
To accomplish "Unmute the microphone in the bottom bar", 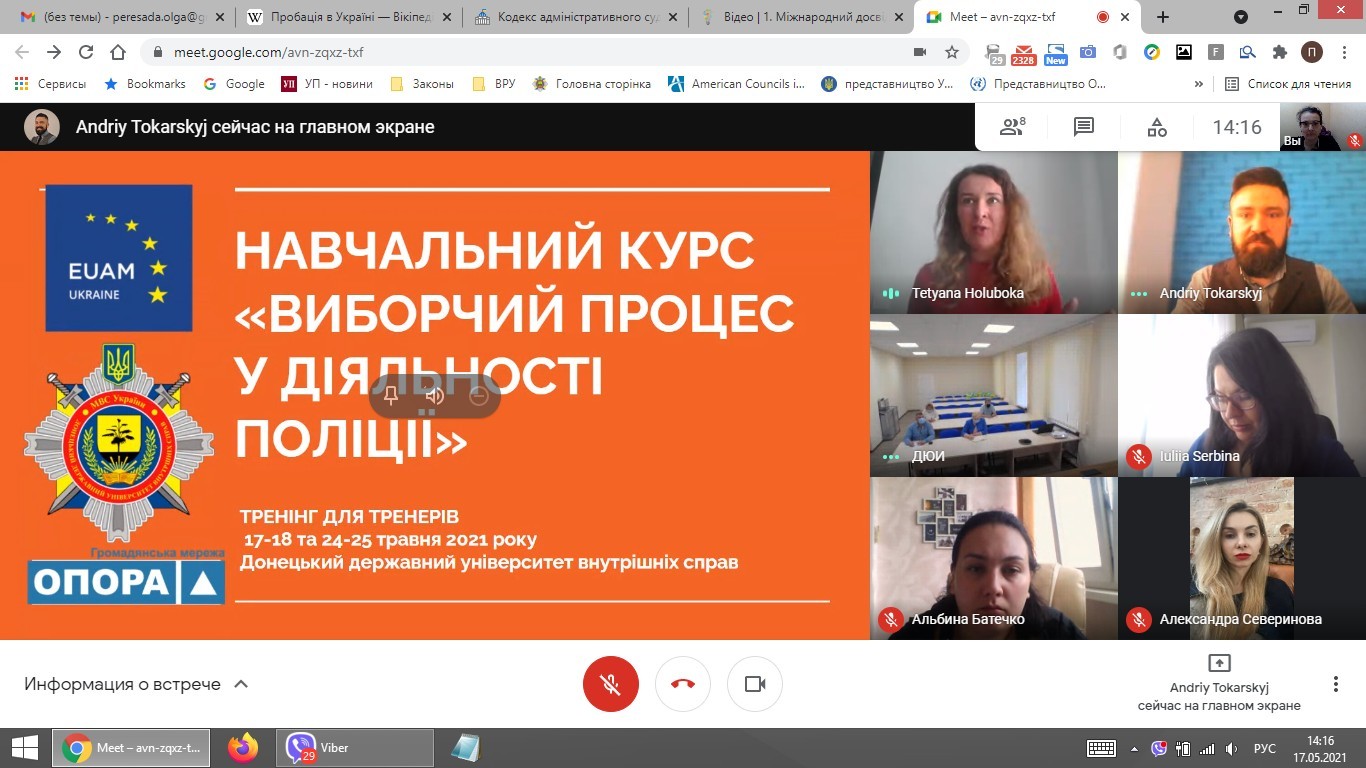I will (x=610, y=684).
